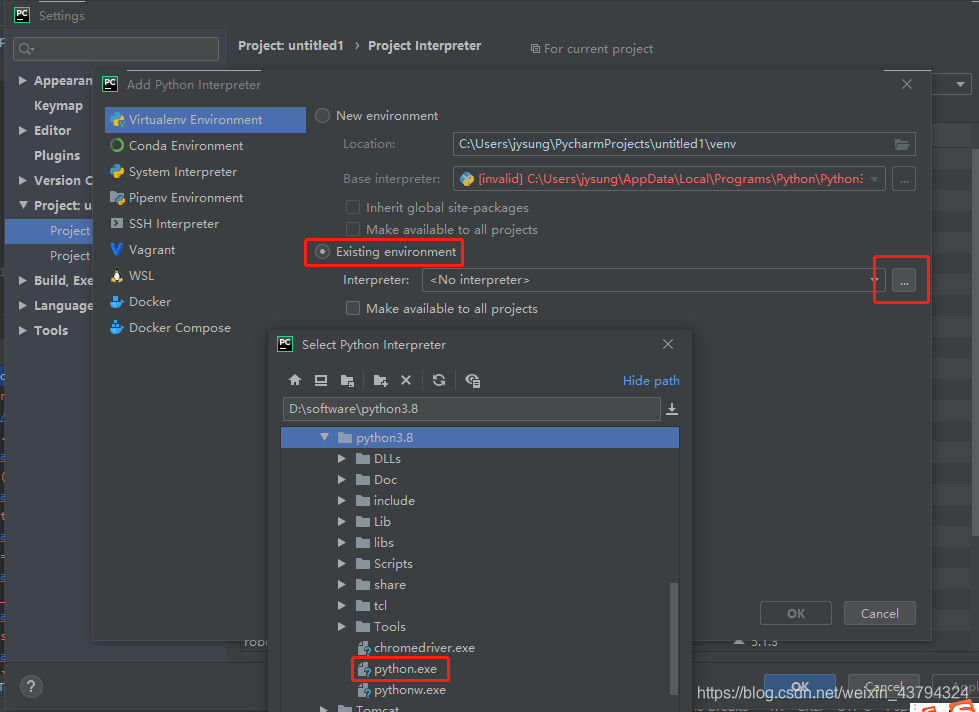This screenshot has height=712, width=979.
Task: Select the New environment radio button
Action: (x=322, y=116)
